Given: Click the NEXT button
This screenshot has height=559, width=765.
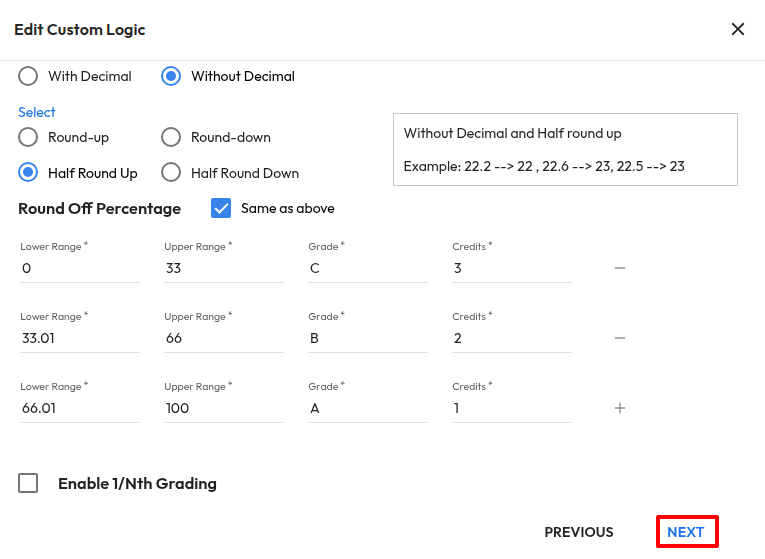Looking at the screenshot, I should pyautogui.click(x=686, y=532).
